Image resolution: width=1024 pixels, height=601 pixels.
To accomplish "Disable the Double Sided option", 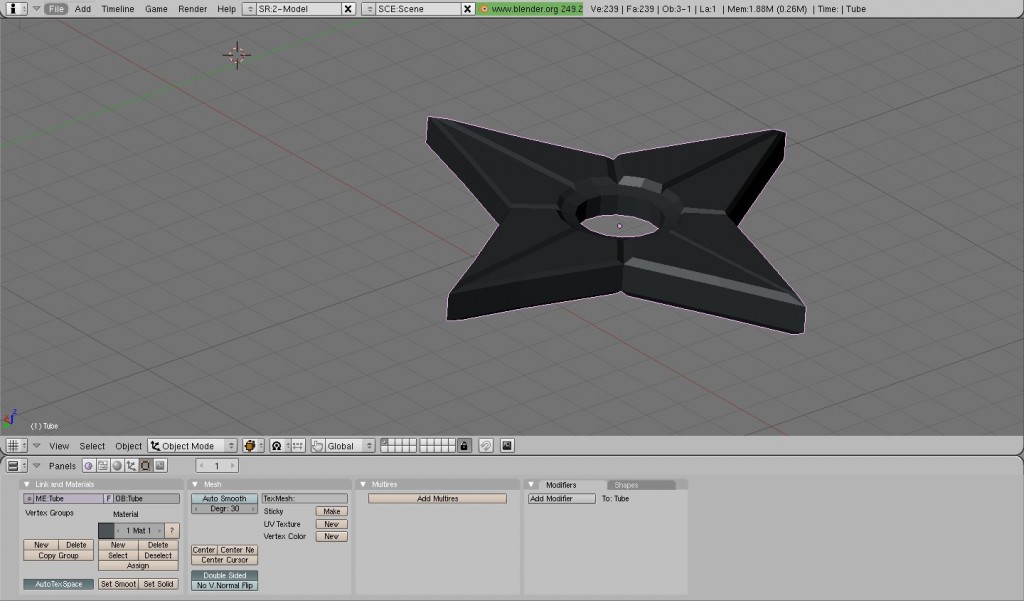I will [224, 575].
